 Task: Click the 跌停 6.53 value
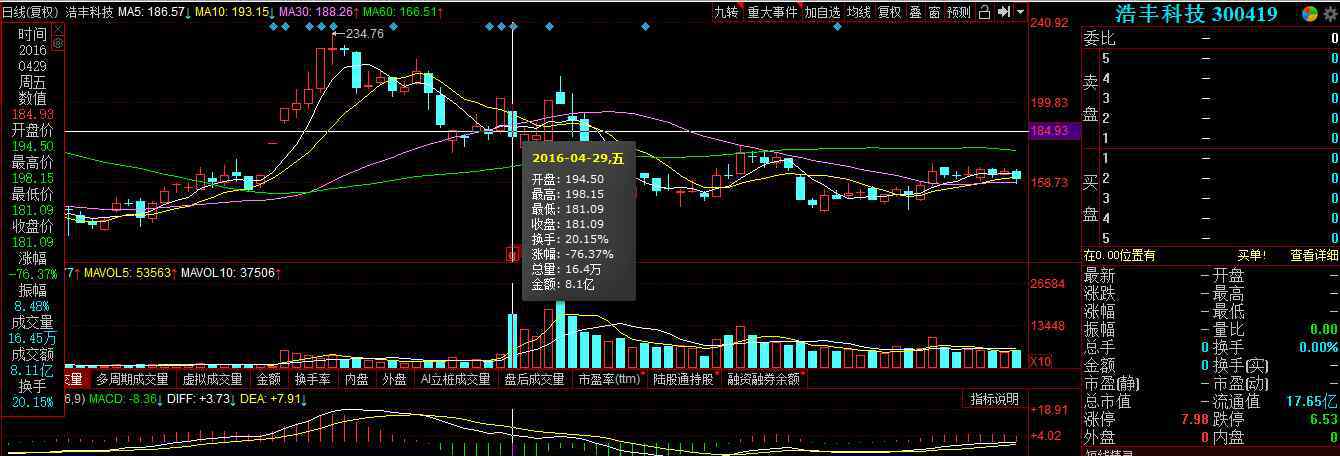click(1324, 419)
